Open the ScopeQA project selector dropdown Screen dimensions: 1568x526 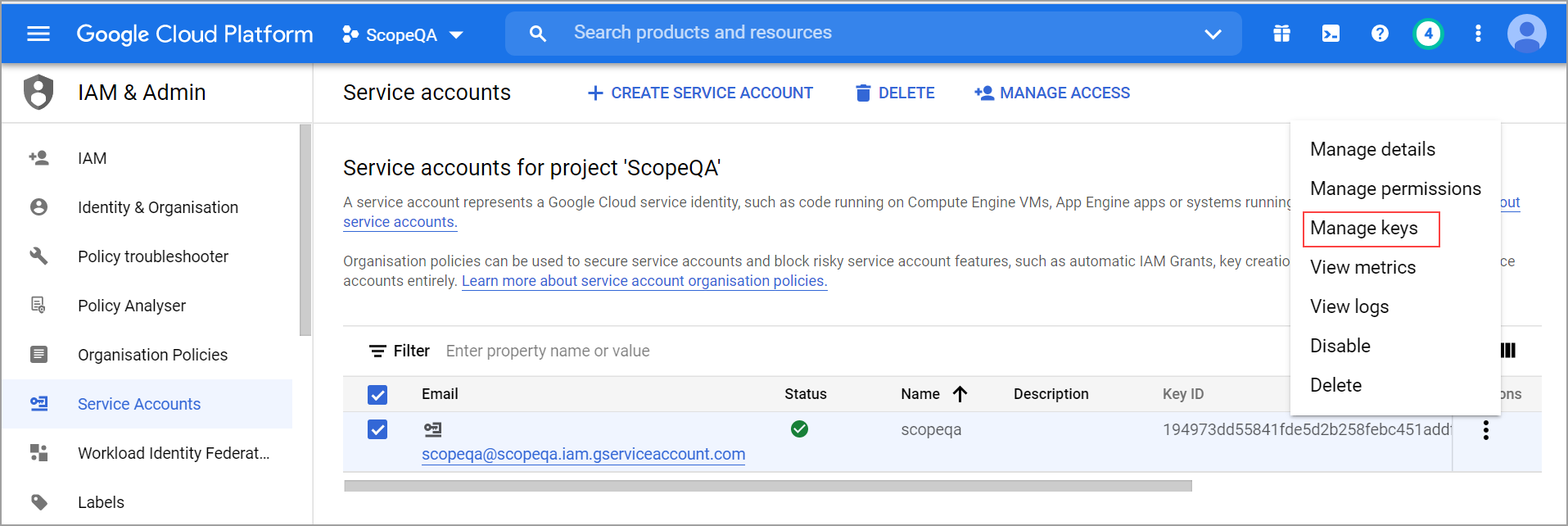[x=403, y=34]
